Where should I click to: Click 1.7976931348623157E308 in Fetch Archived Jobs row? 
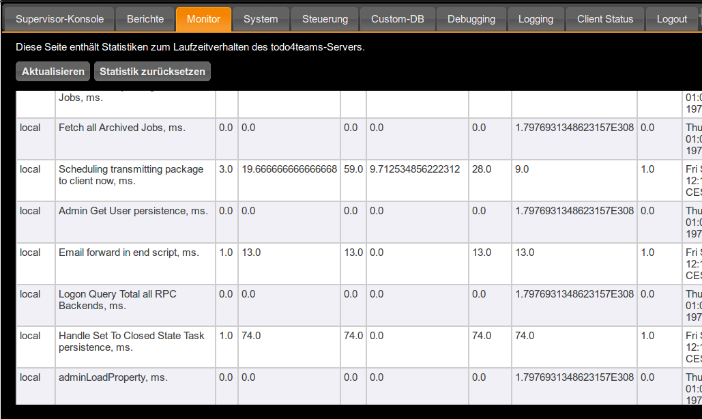574,128
